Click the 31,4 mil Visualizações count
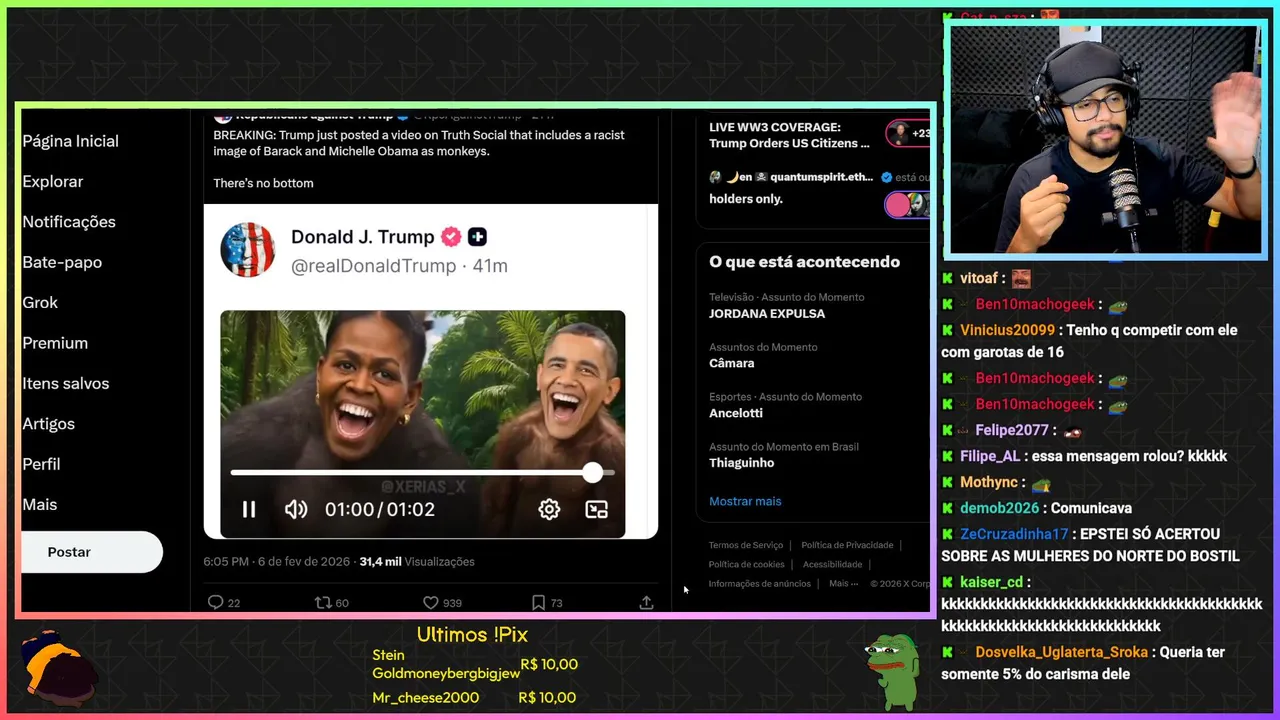This screenshot has height=720, width=1280. (x=417, y=562)
